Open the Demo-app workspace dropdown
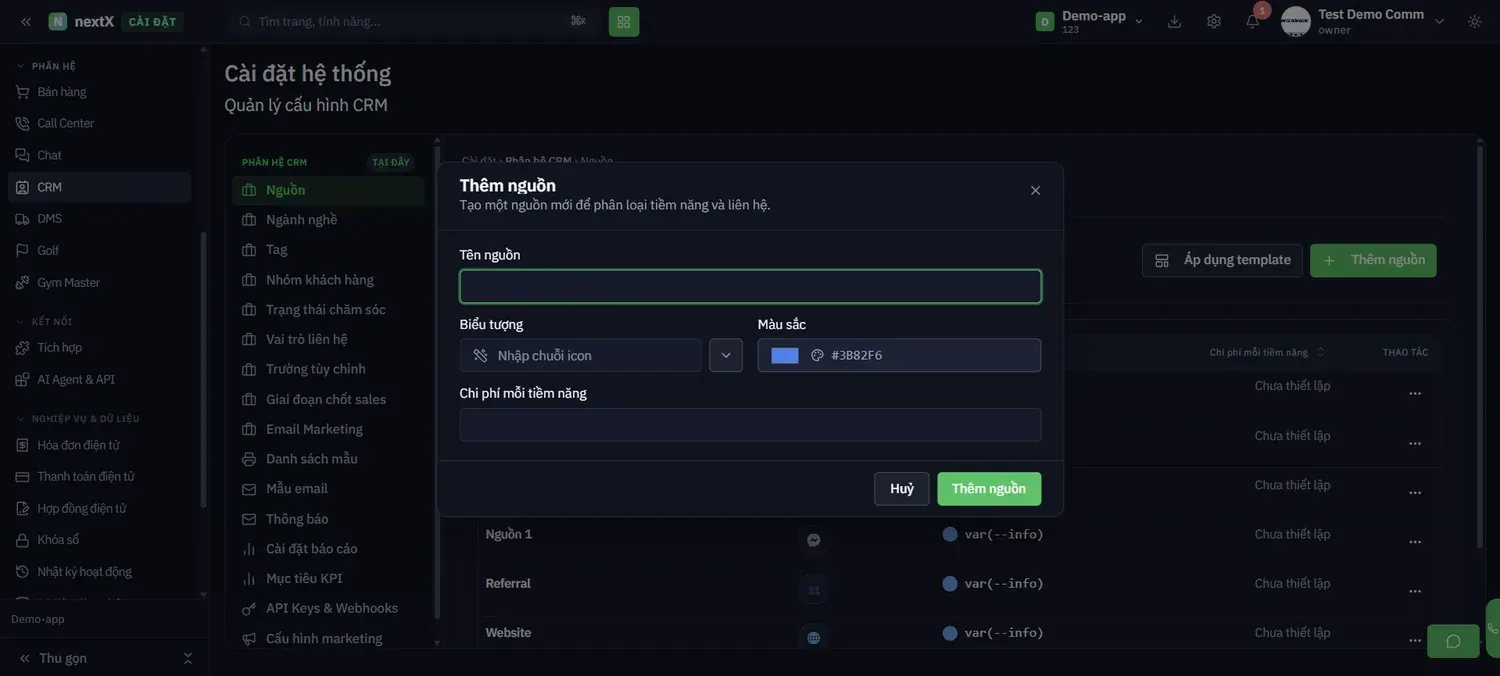The image size is (1500, 676). [x=1091, y=21]
